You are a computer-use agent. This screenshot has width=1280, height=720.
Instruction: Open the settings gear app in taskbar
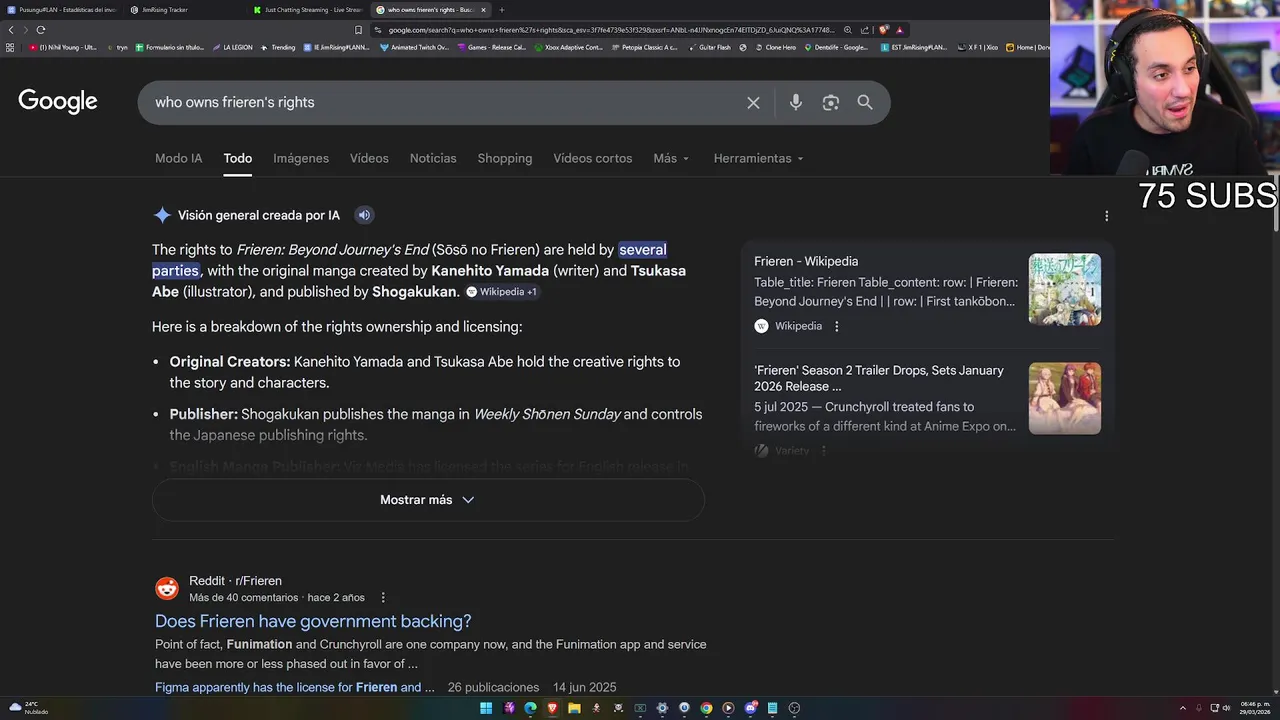(662, 708)
